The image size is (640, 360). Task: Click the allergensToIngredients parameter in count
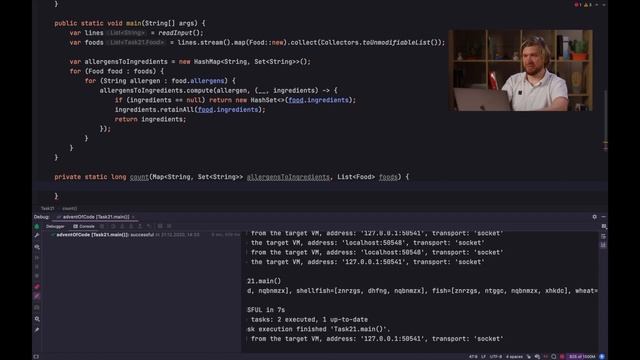click(x=288, y=177)
